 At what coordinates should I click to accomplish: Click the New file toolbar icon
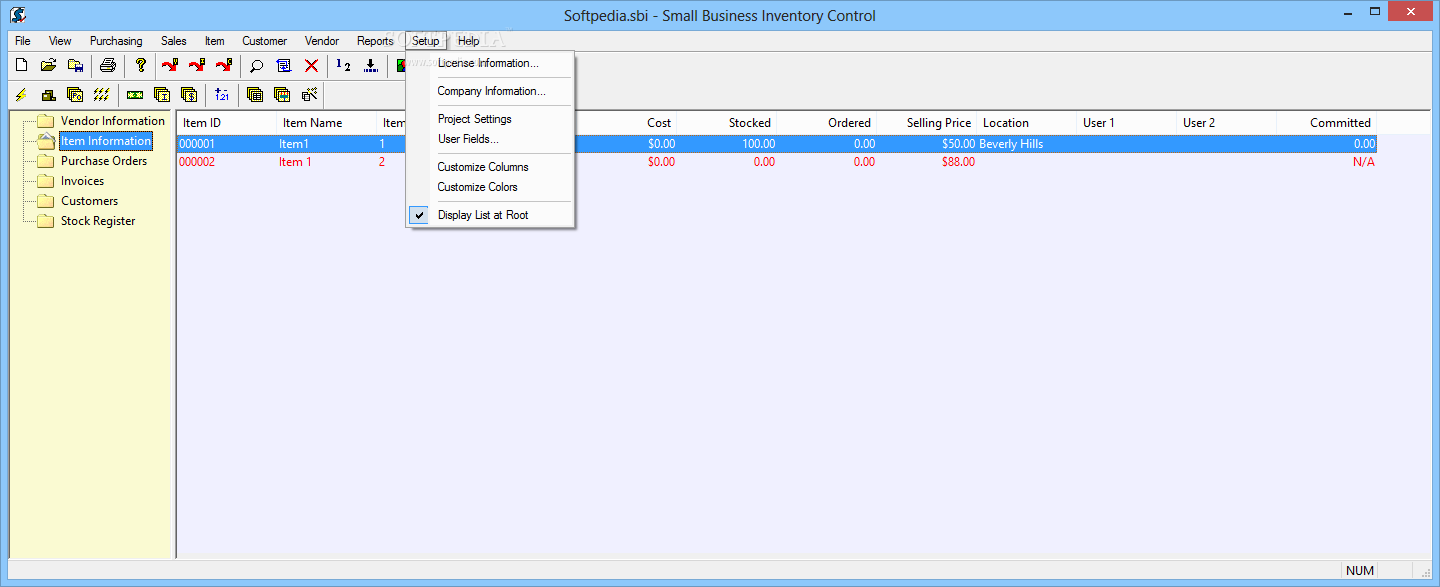(x=21, y=66)
